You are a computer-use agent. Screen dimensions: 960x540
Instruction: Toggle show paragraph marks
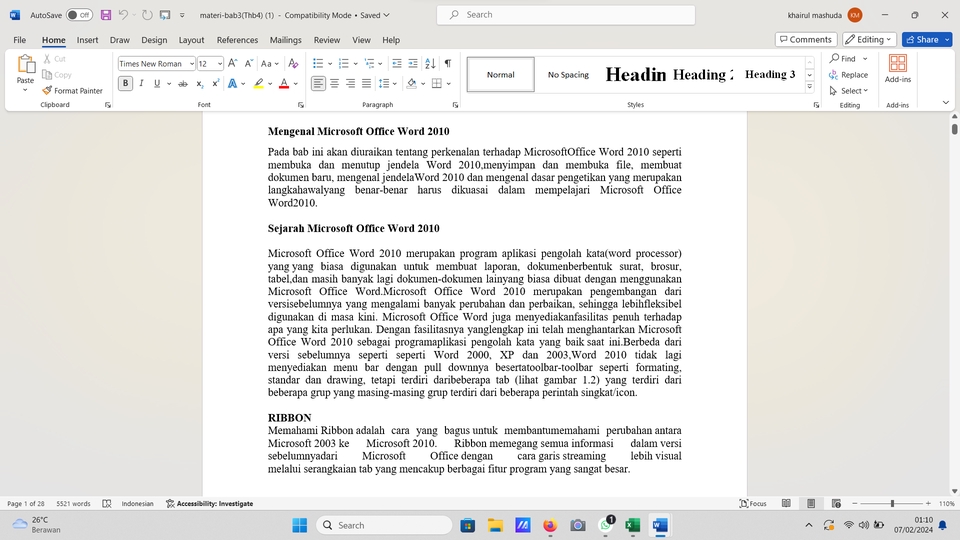coord(448,64)
